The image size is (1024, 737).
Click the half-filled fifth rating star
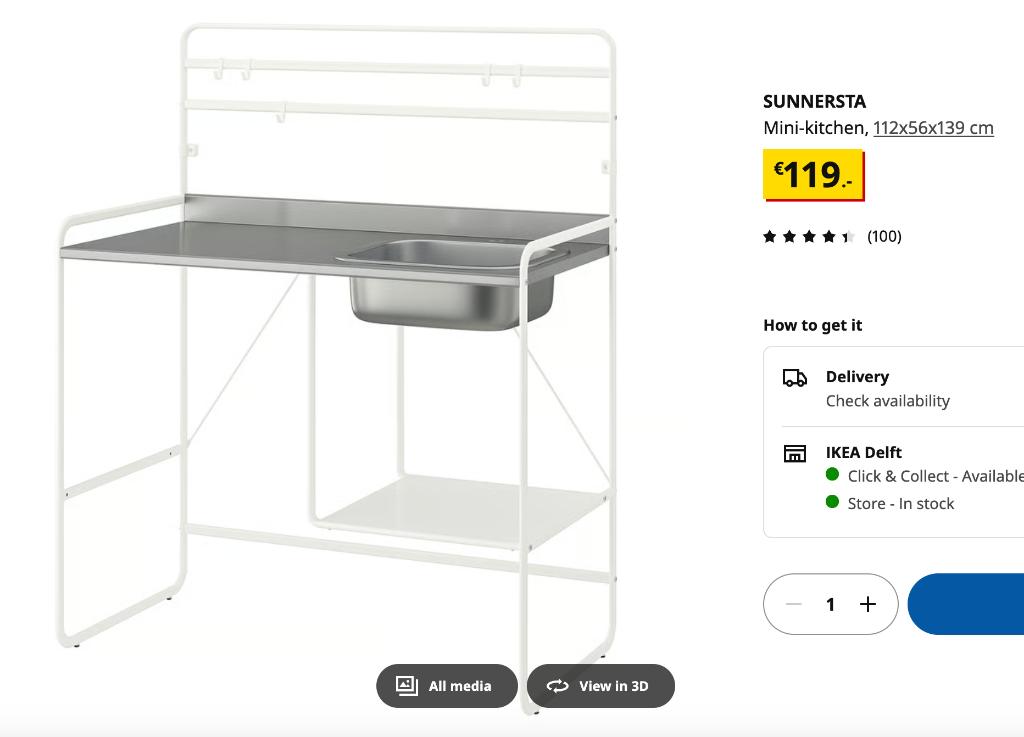click(849, 236)
